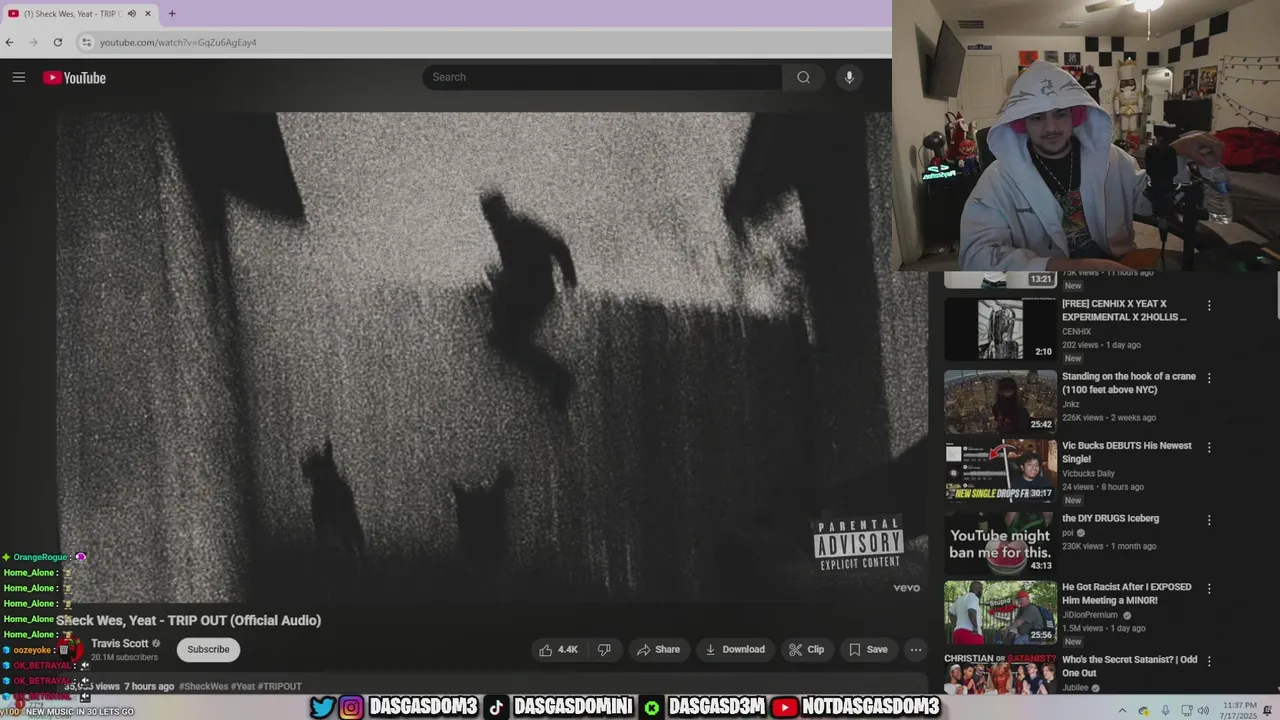This screenshot has width=1280, height=720.
Task: Open options menu for DIY DRUGS Iceberg
Action: click(1209, 520)
